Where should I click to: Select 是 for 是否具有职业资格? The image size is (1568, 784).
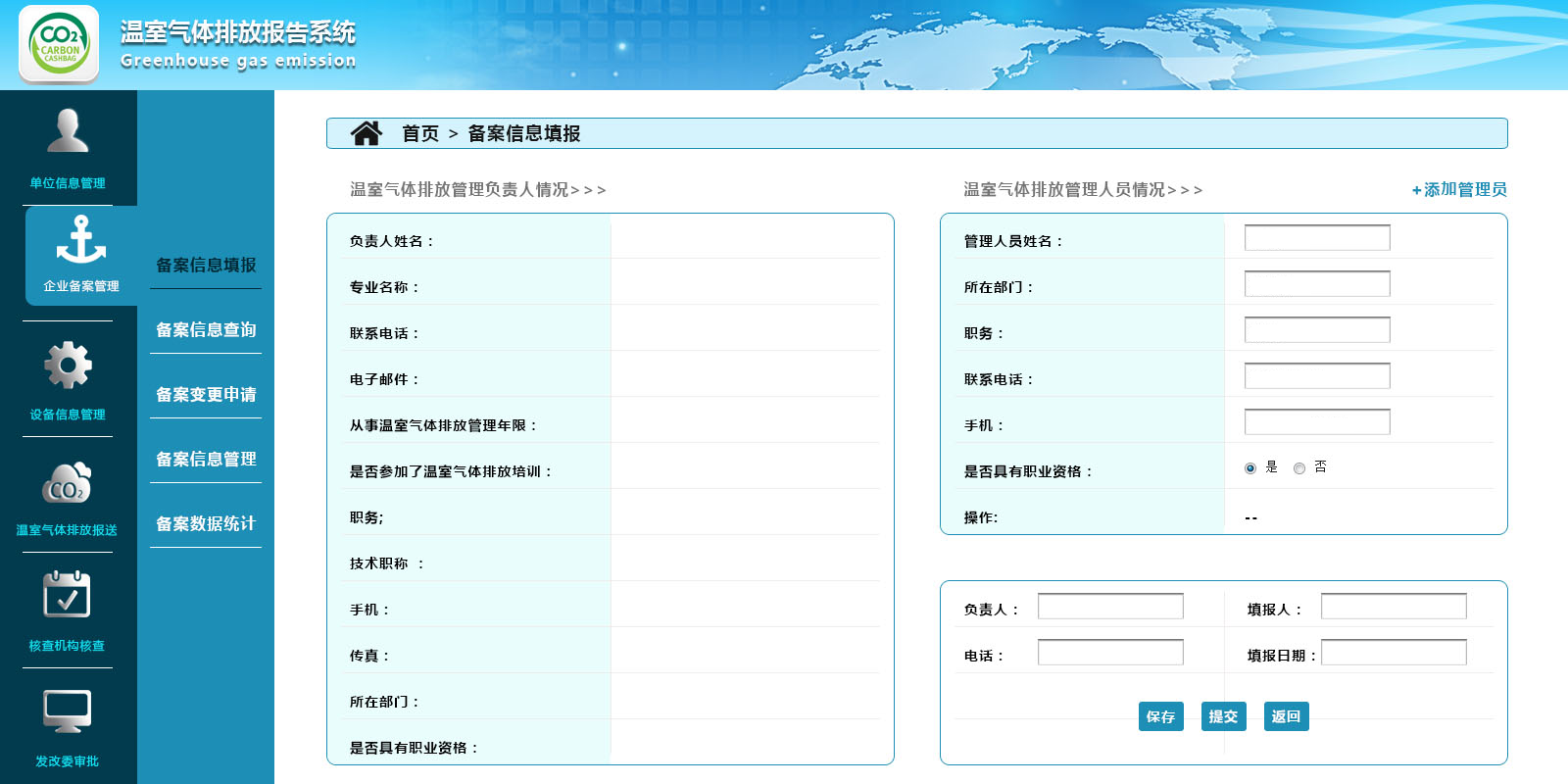(x=1250, y=468)
